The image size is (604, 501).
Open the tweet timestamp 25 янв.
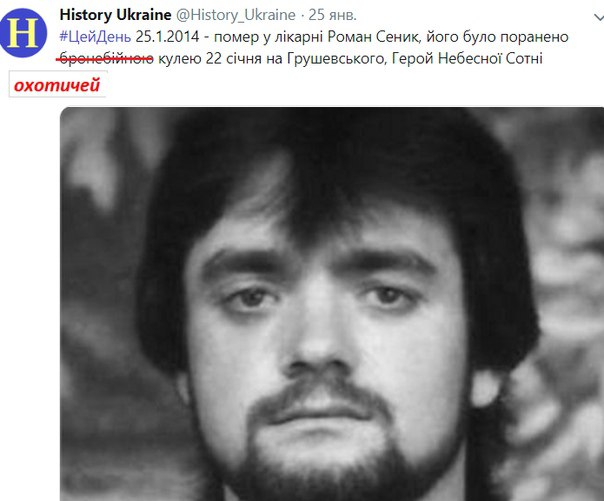[x=333, y=15]
